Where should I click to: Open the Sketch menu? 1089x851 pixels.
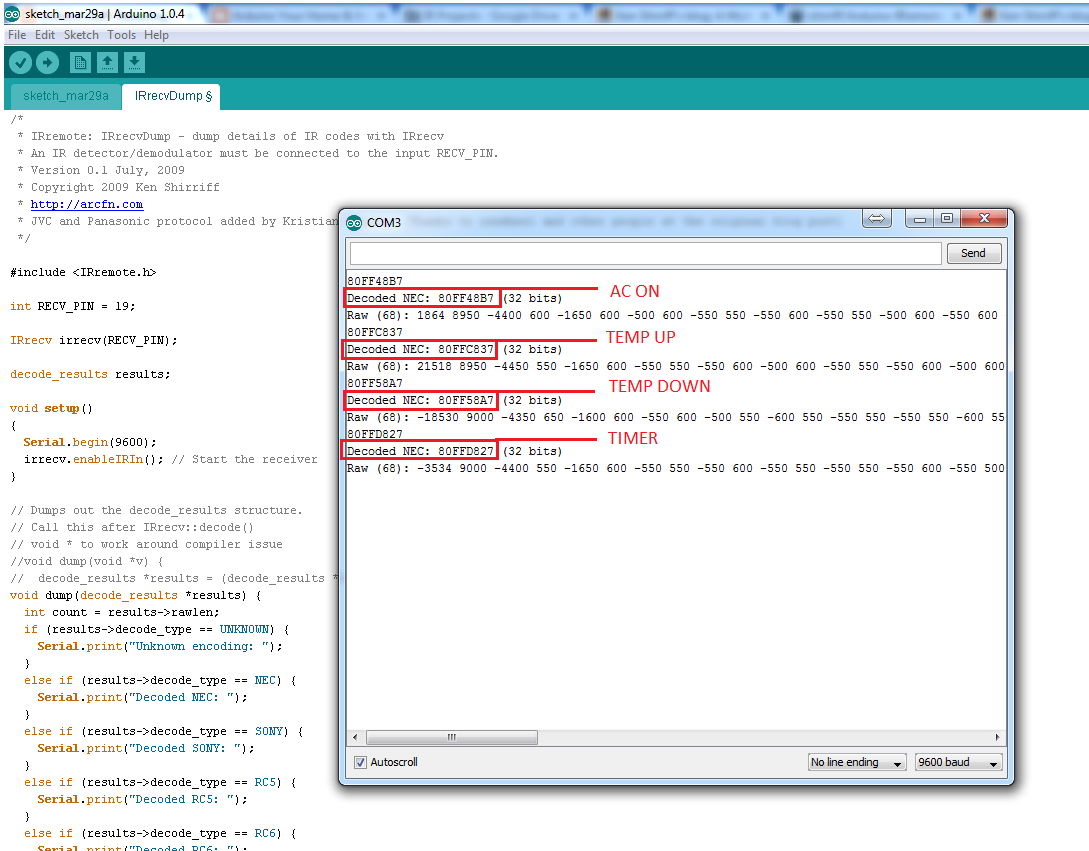click(x=81, y=35)
